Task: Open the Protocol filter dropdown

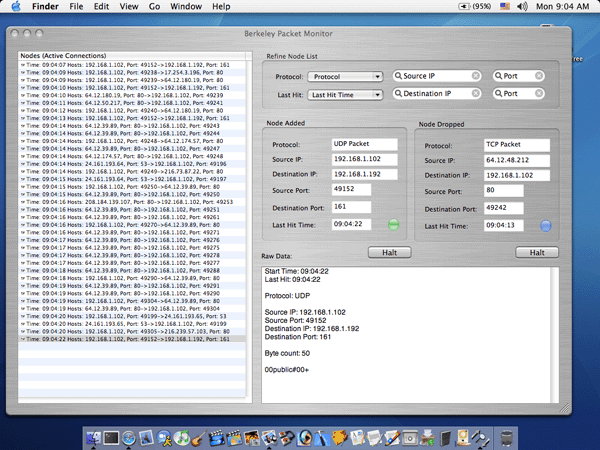Action: click(x=346, y=76)
